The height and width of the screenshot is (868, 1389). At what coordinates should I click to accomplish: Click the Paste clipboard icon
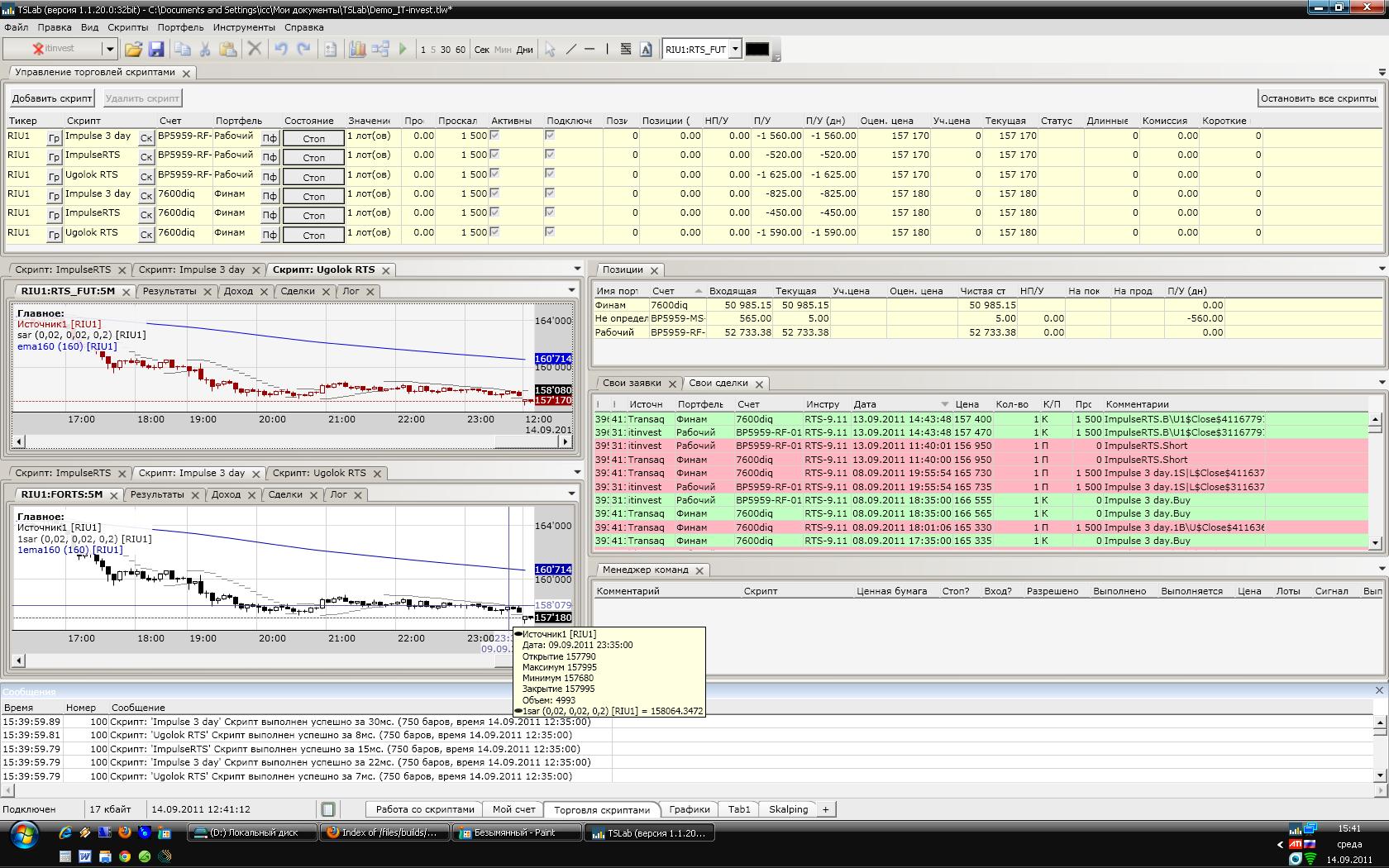228,50
